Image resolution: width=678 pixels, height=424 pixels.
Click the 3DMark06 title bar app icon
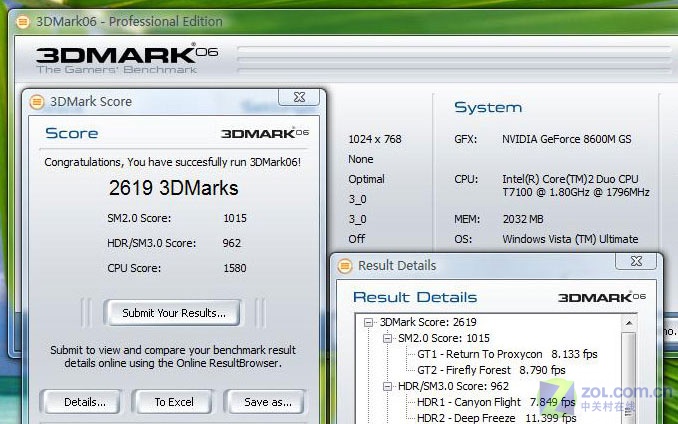(x=22, y=22)
